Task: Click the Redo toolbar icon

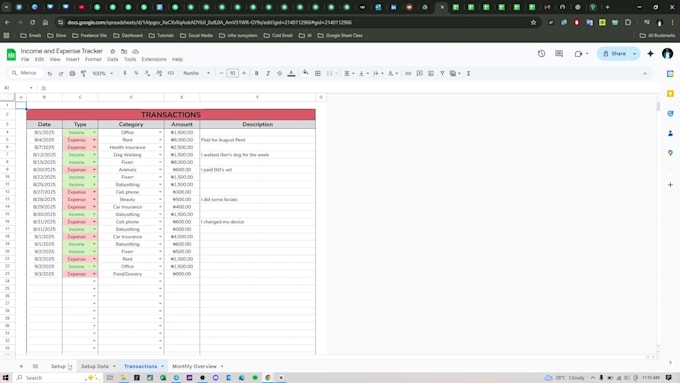Action: click(61, 73)
